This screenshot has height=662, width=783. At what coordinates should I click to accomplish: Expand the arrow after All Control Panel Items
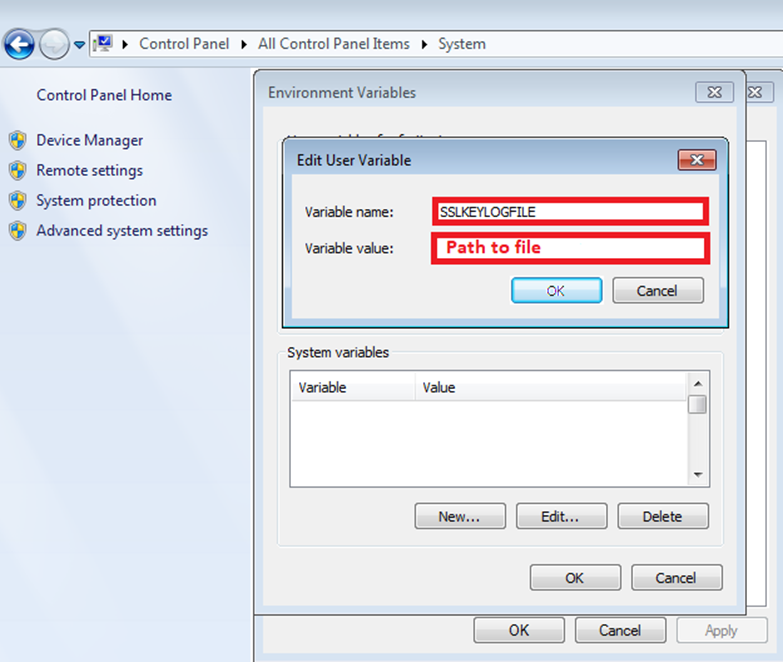point(425,44)
